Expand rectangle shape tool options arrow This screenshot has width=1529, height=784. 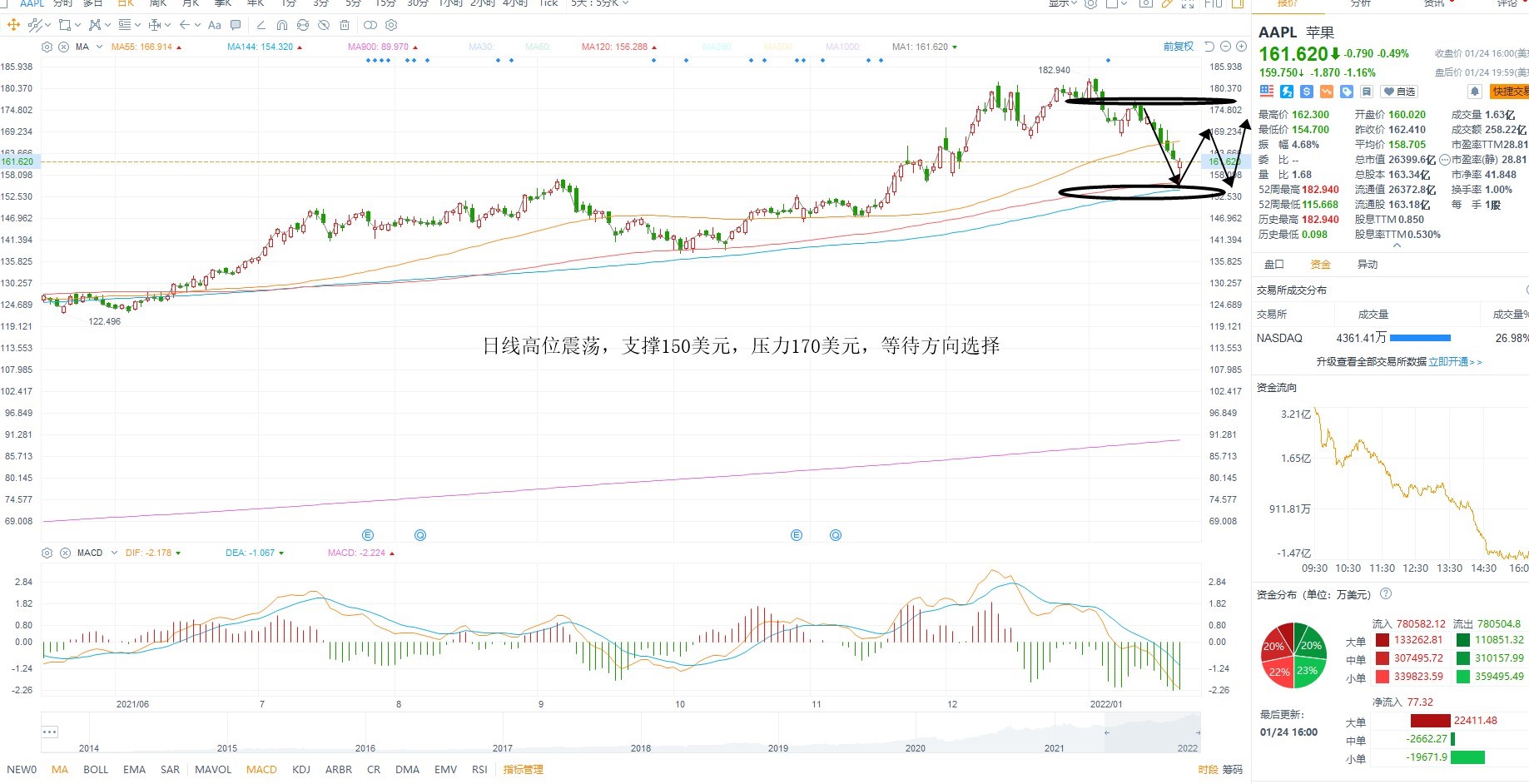pyautogui.click(x=77, y=25)
